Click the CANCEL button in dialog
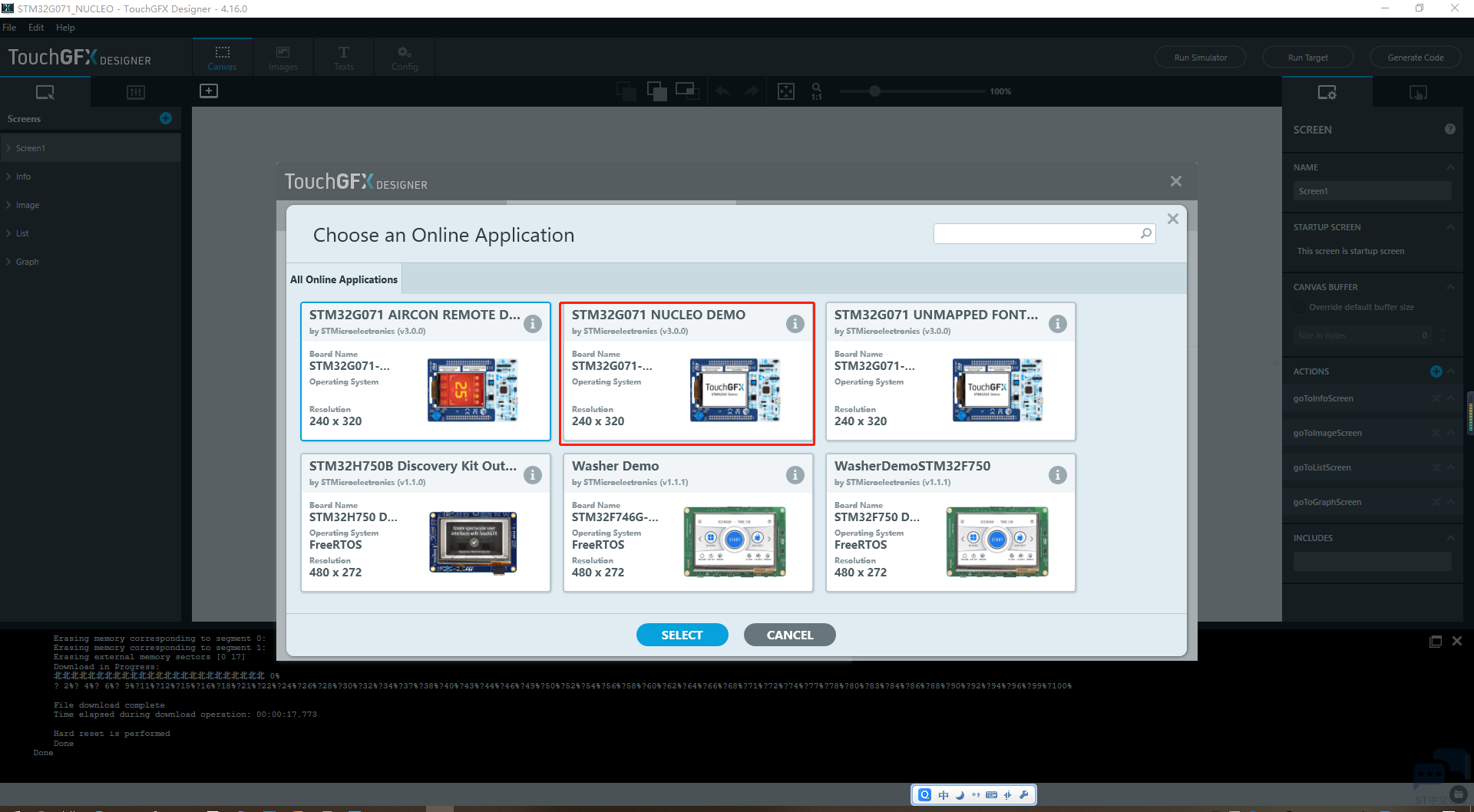 (789, 635)
